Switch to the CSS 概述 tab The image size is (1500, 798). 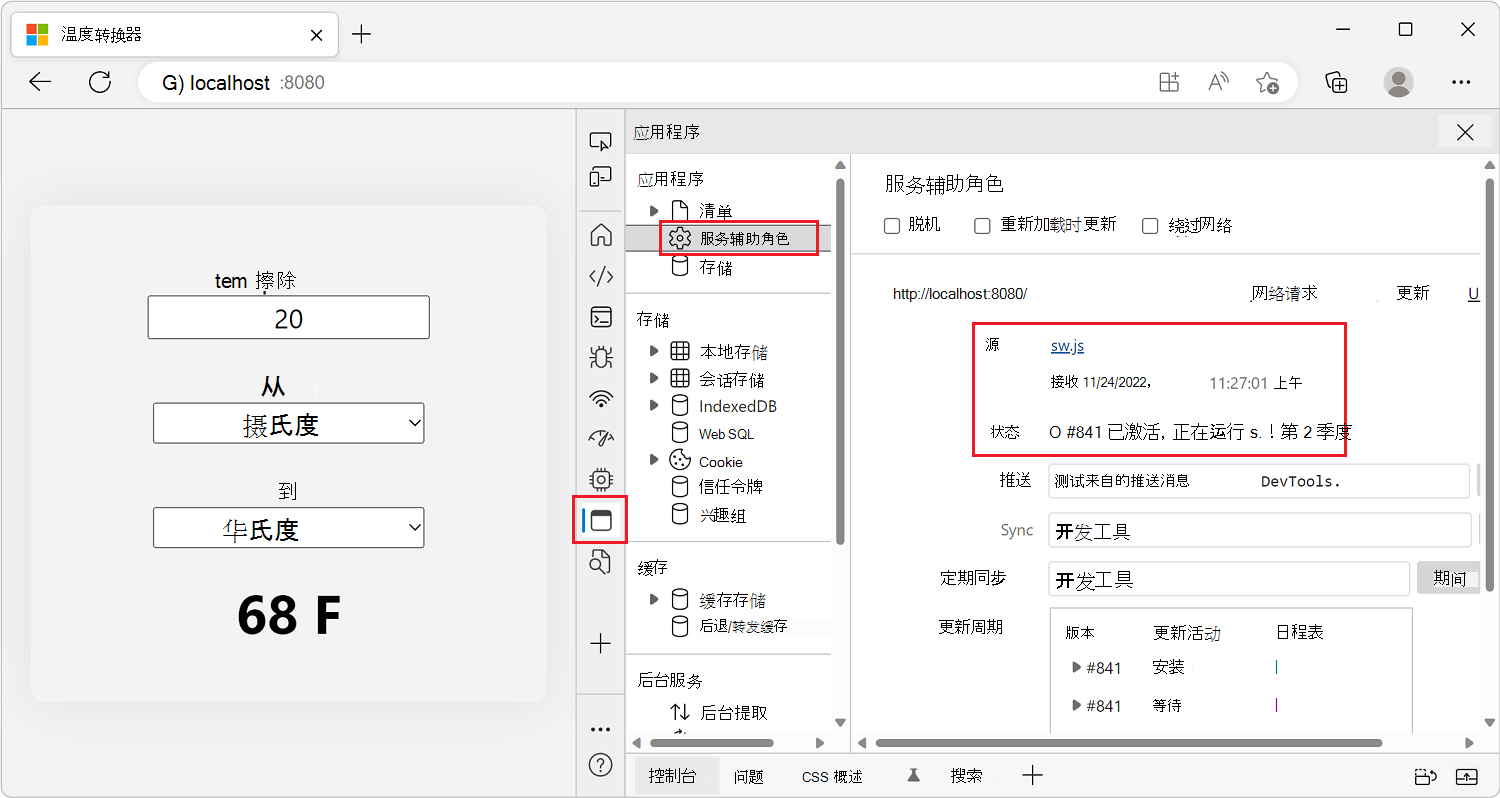tap(832, 776)
